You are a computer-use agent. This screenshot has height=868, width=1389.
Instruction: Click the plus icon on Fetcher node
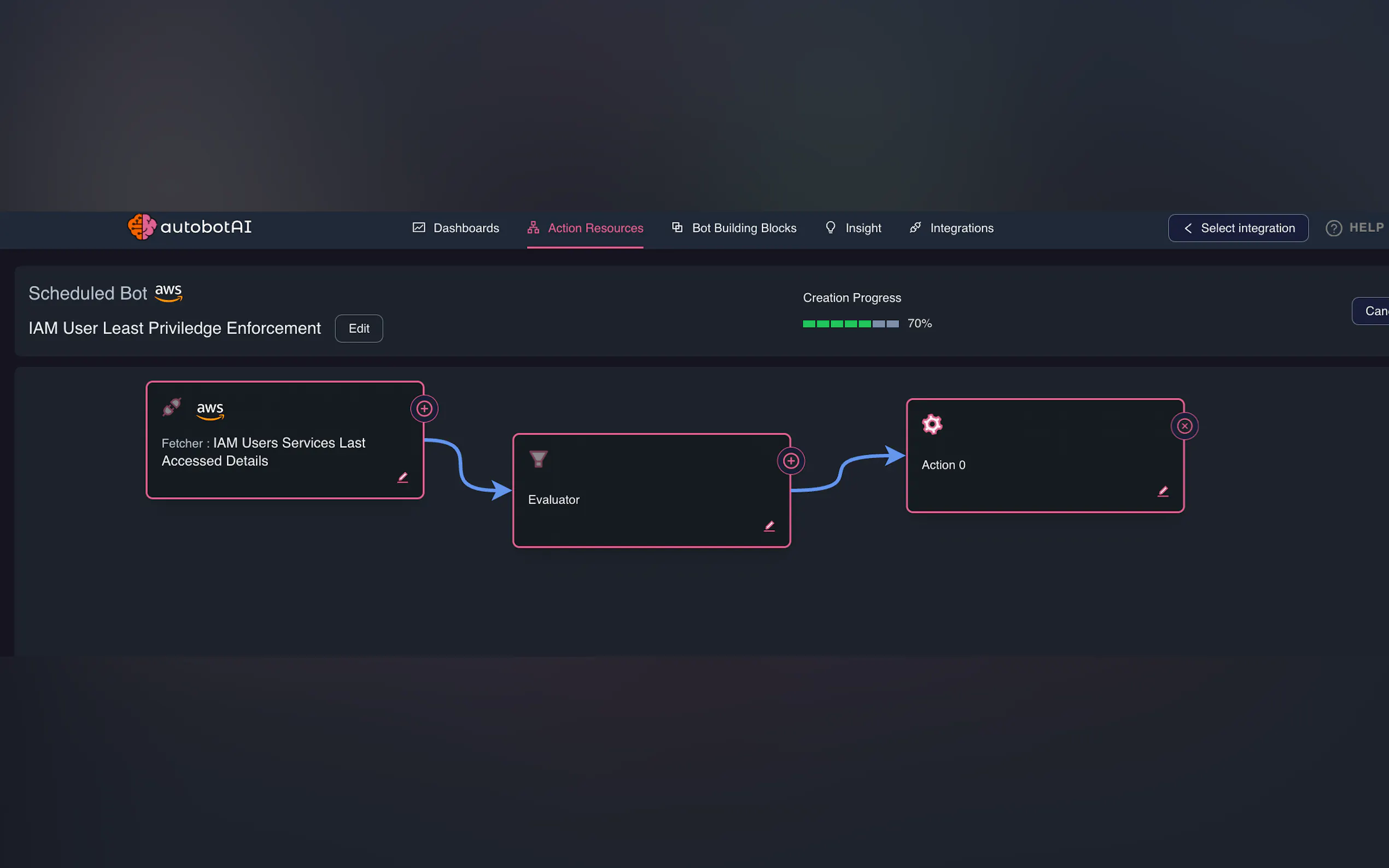(x=424, y=409)
